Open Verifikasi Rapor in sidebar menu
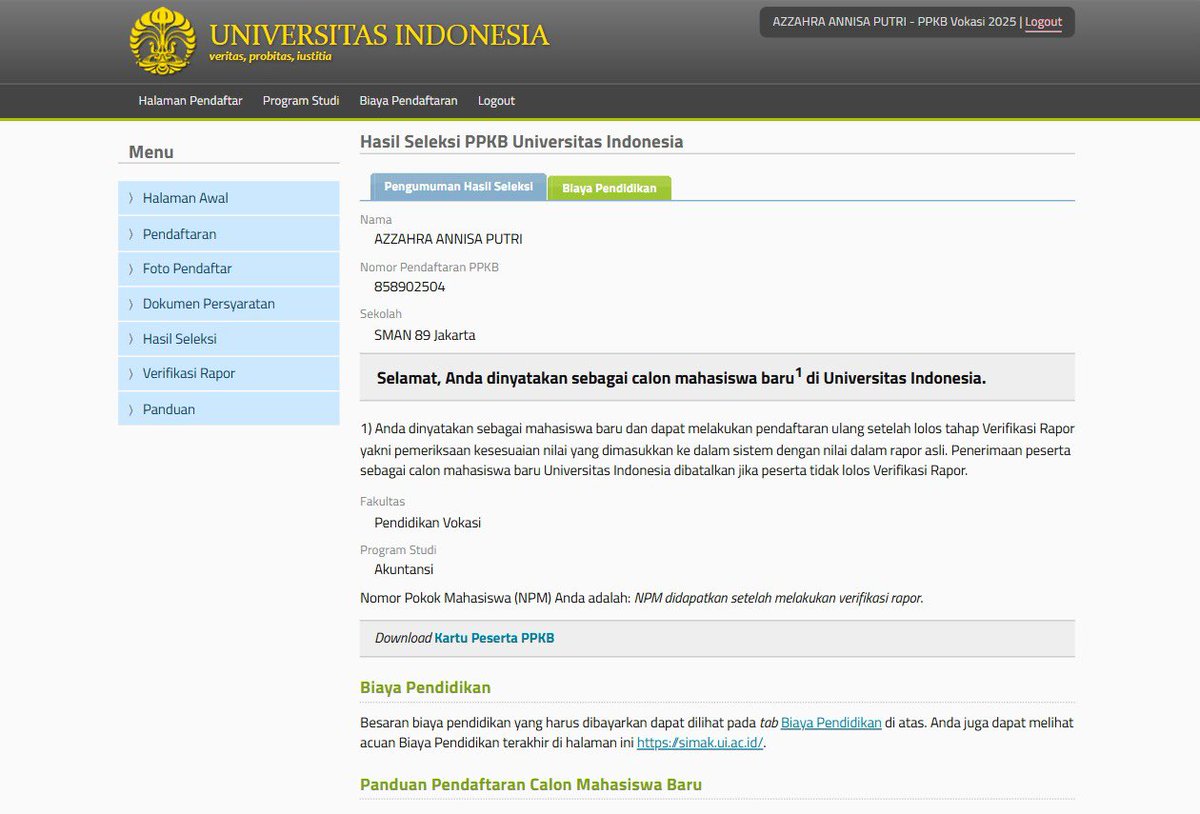Image resolution: width=1200 pixels, height=814 pixels. [x=229, y=374]
